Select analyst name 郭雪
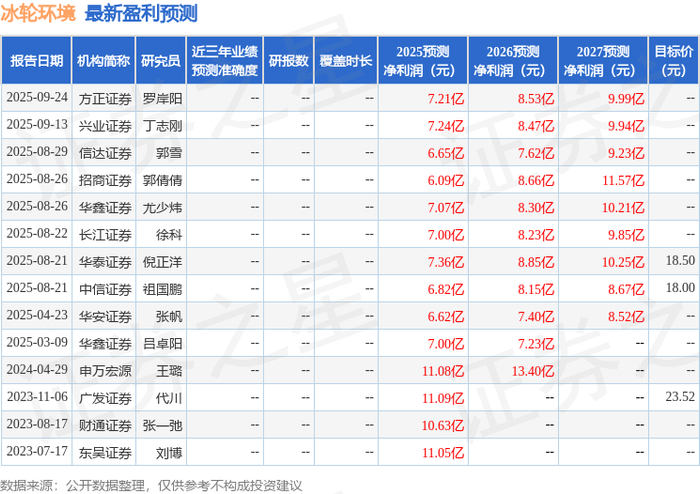This screenshot has height=494, width=700. pyautogui.click(x=169, y=153)
